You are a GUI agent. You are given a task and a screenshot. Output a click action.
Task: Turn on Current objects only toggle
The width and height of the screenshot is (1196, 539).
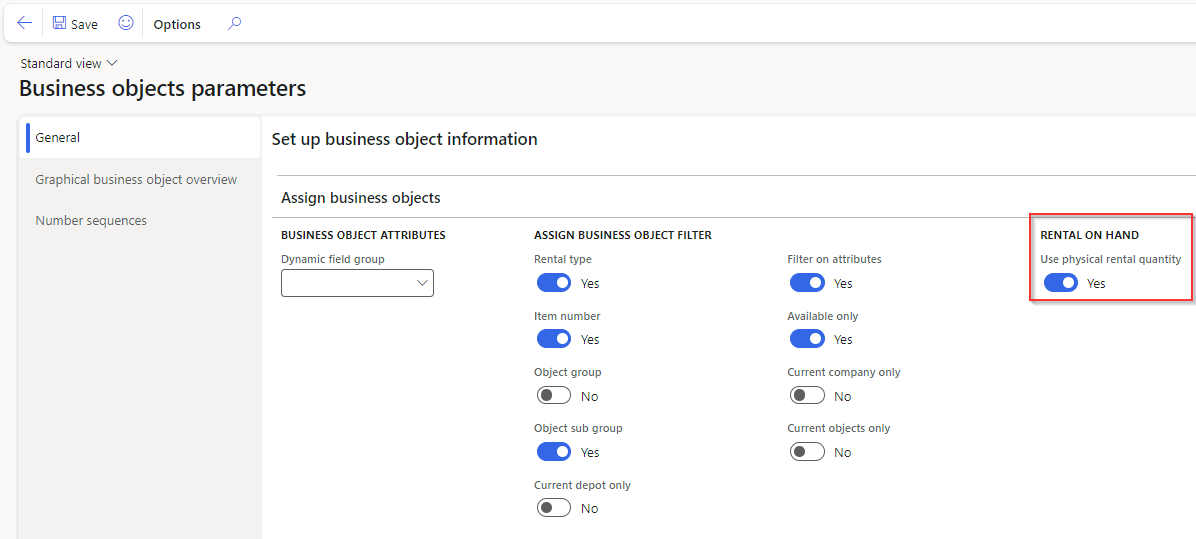pyautogui.click(x=807, y=451)
